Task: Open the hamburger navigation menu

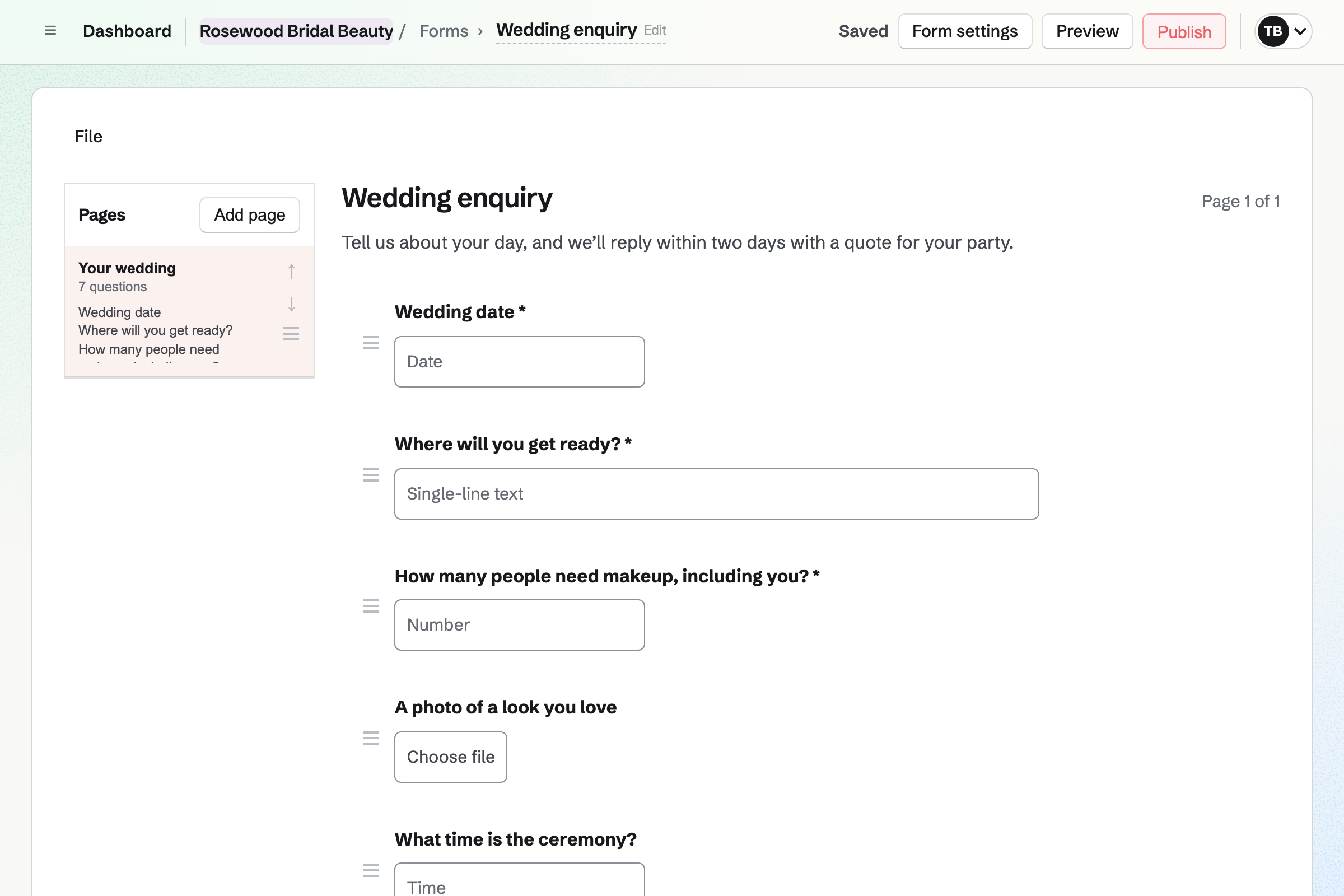Action: pyautogui.click(x=50, y=31)
